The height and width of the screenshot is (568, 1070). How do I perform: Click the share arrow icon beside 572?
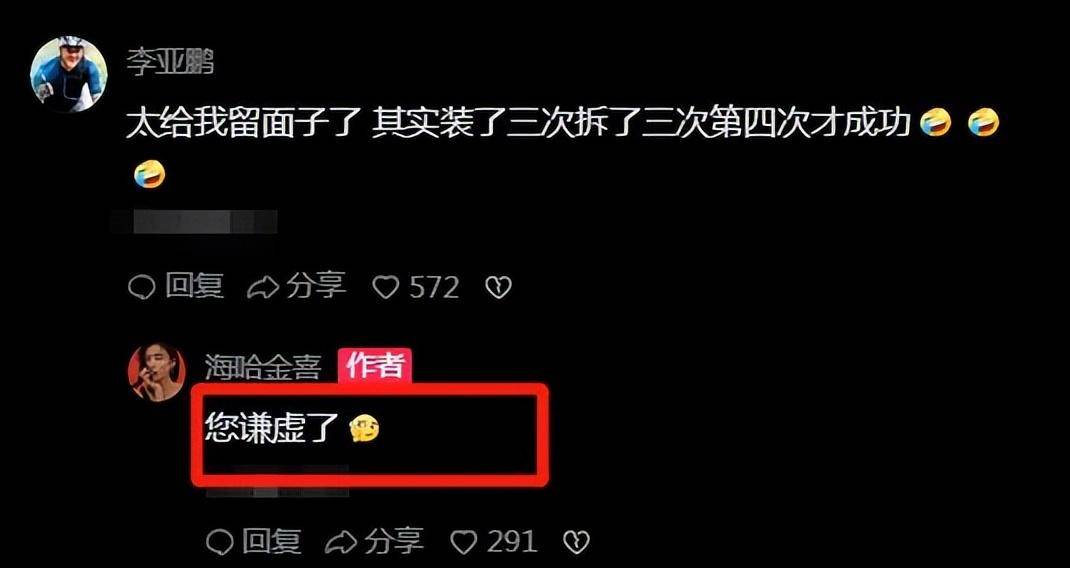pos(263,288)
